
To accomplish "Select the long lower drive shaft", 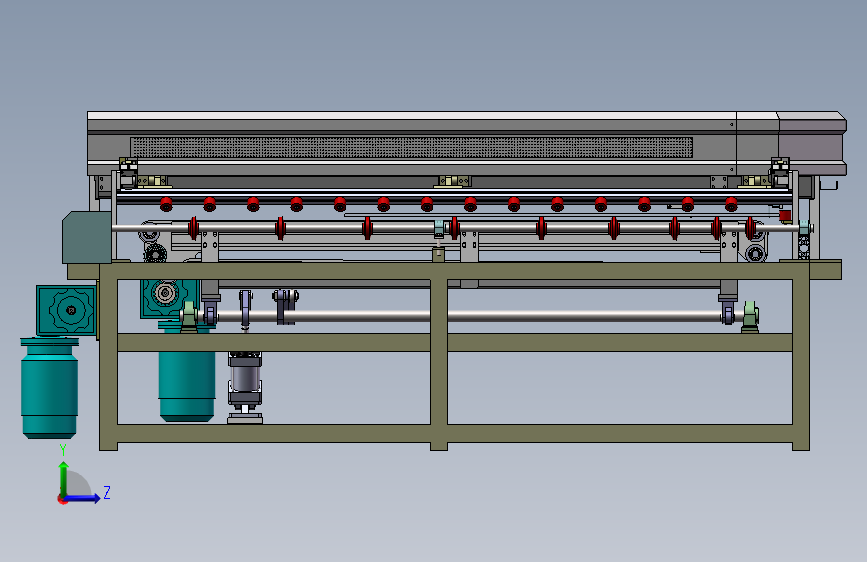I will click(470, 316).
